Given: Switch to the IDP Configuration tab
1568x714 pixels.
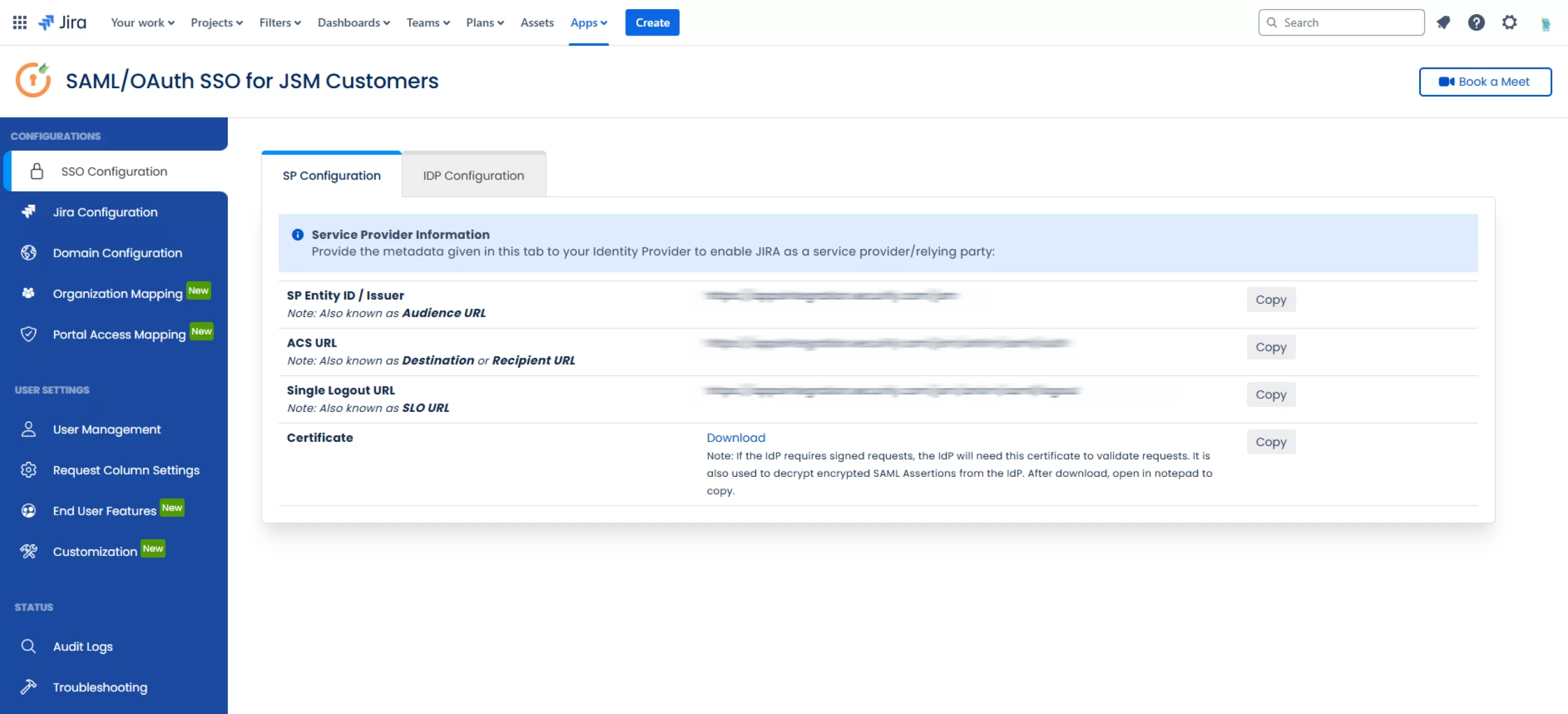Looking at the screenshot, I should point(473,175).
